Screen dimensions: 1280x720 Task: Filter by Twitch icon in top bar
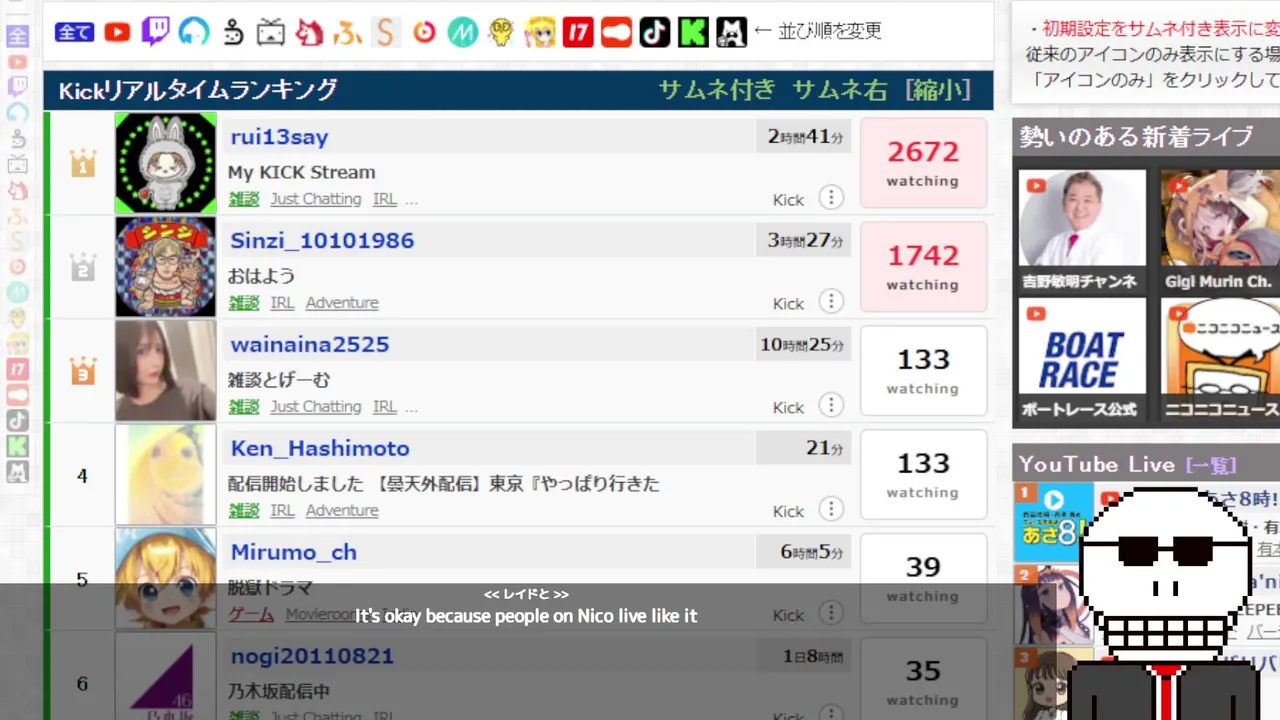[155, 32]
